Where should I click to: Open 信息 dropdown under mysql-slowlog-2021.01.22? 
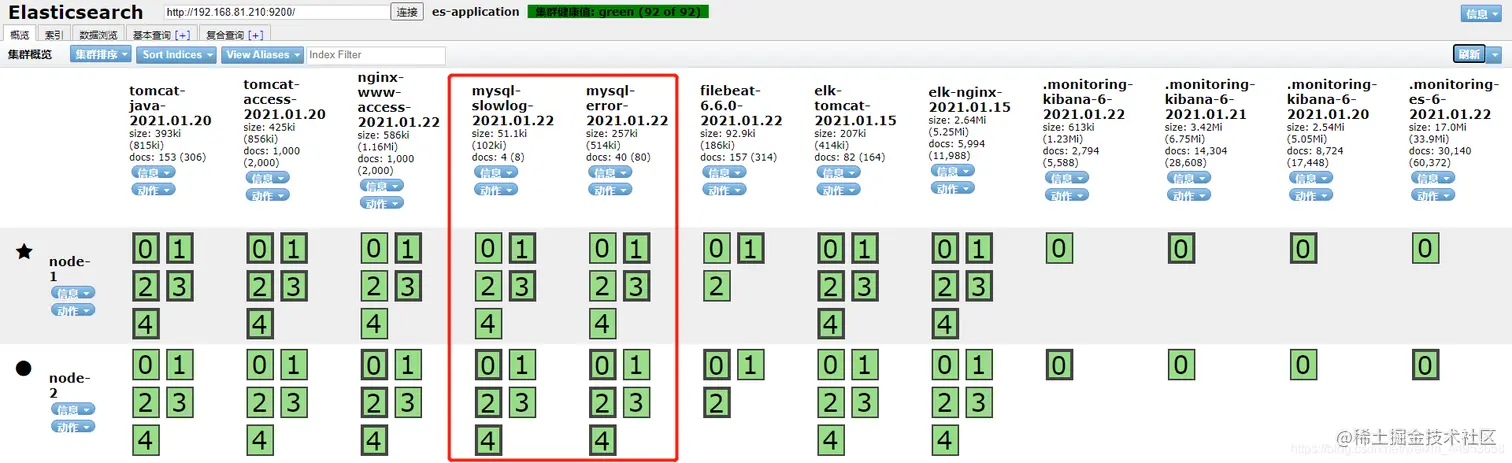click(496, 173)
